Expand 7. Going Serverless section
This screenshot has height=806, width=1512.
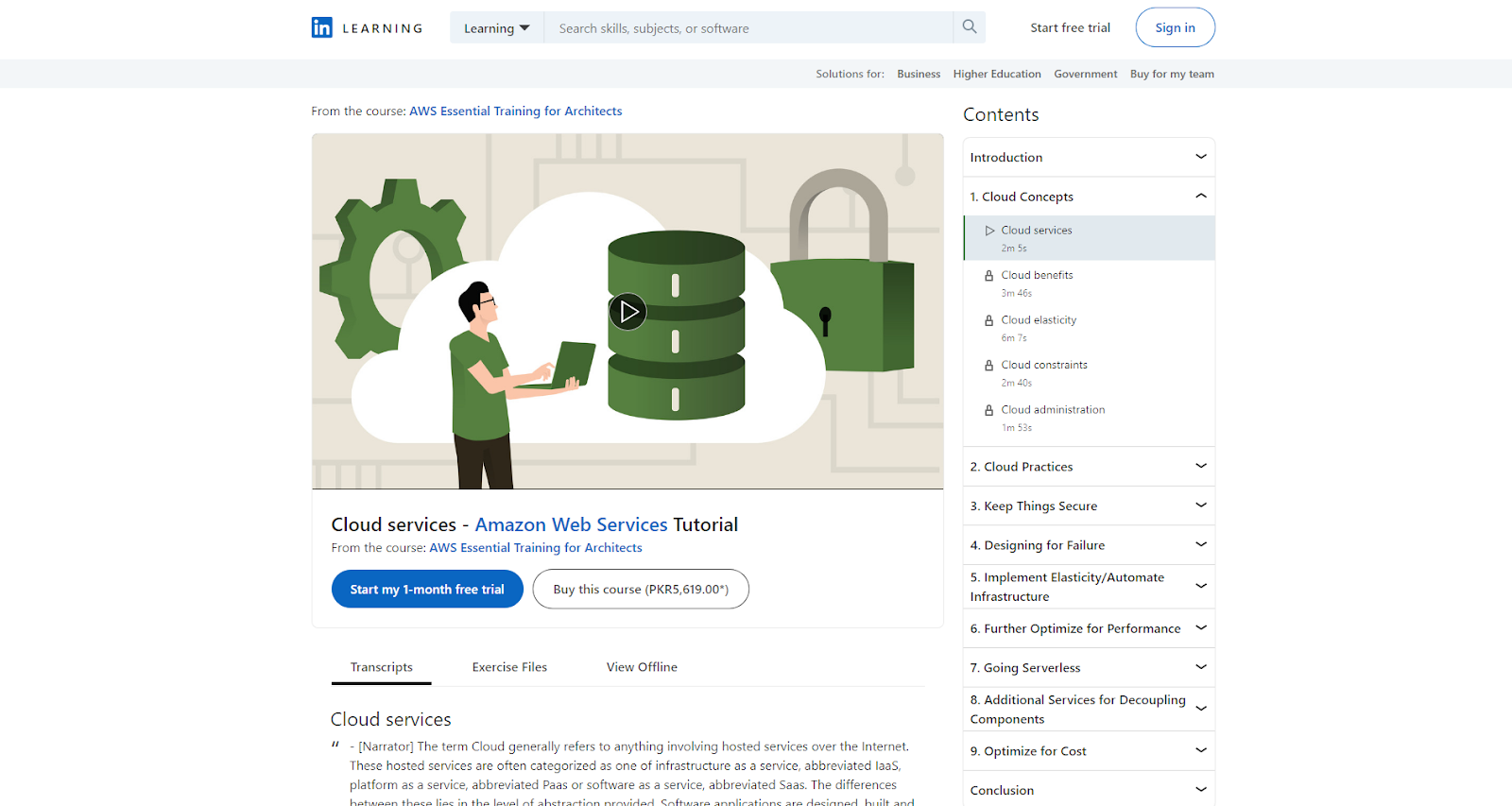(1089, 667)
